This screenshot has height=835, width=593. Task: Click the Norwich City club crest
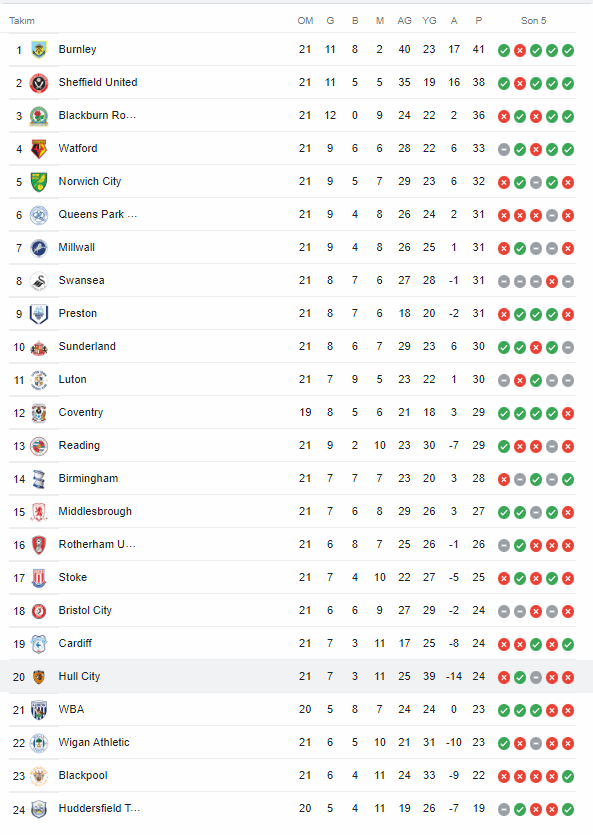pos(39,182)
